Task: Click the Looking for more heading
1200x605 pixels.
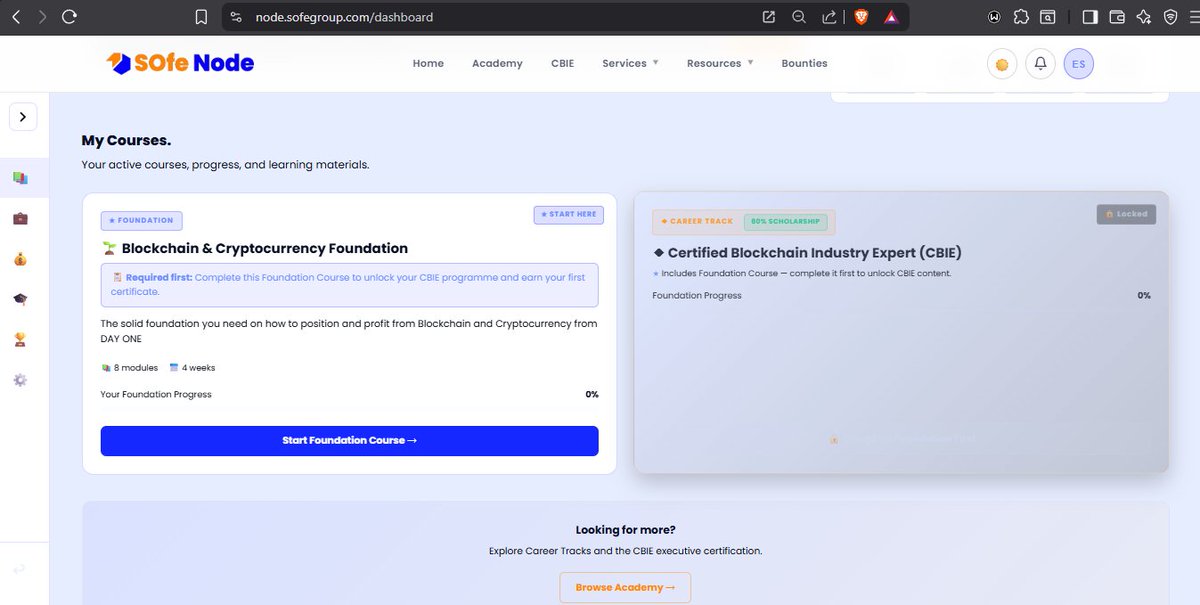Action: pos(625,530)
